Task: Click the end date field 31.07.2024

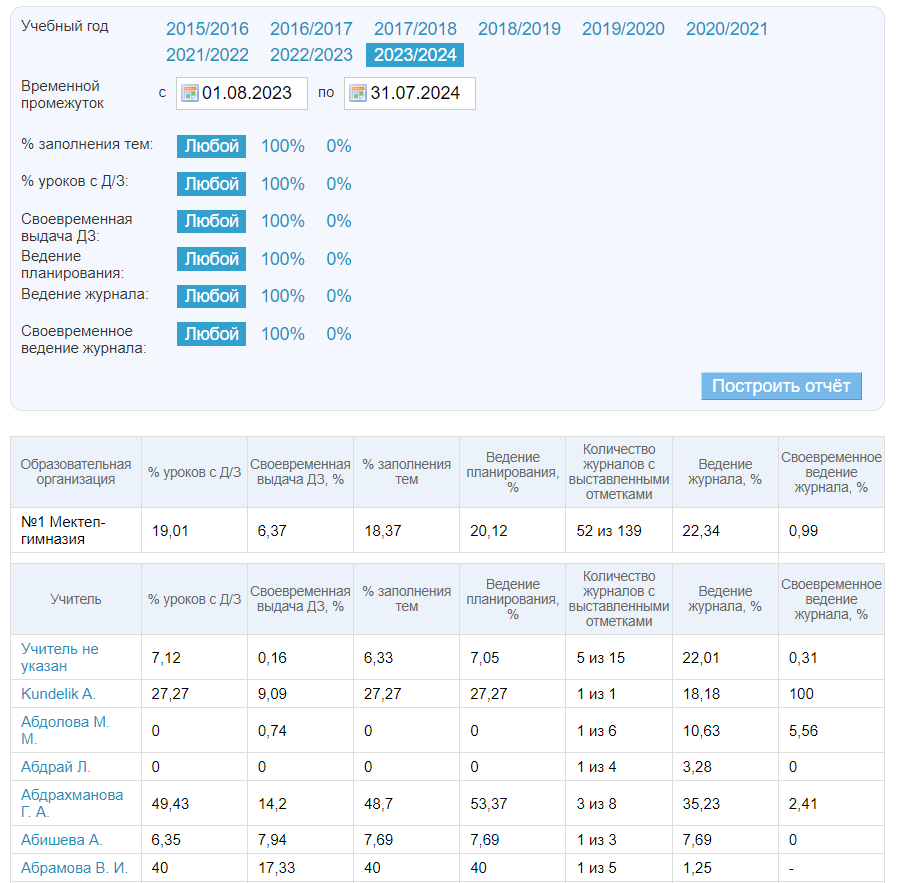Action: coord(409,93)
